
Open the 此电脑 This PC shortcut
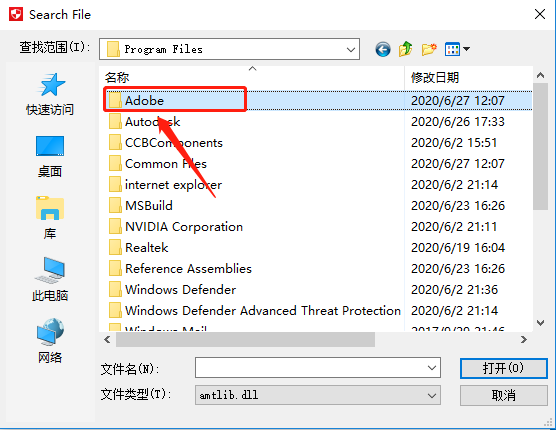50,279
